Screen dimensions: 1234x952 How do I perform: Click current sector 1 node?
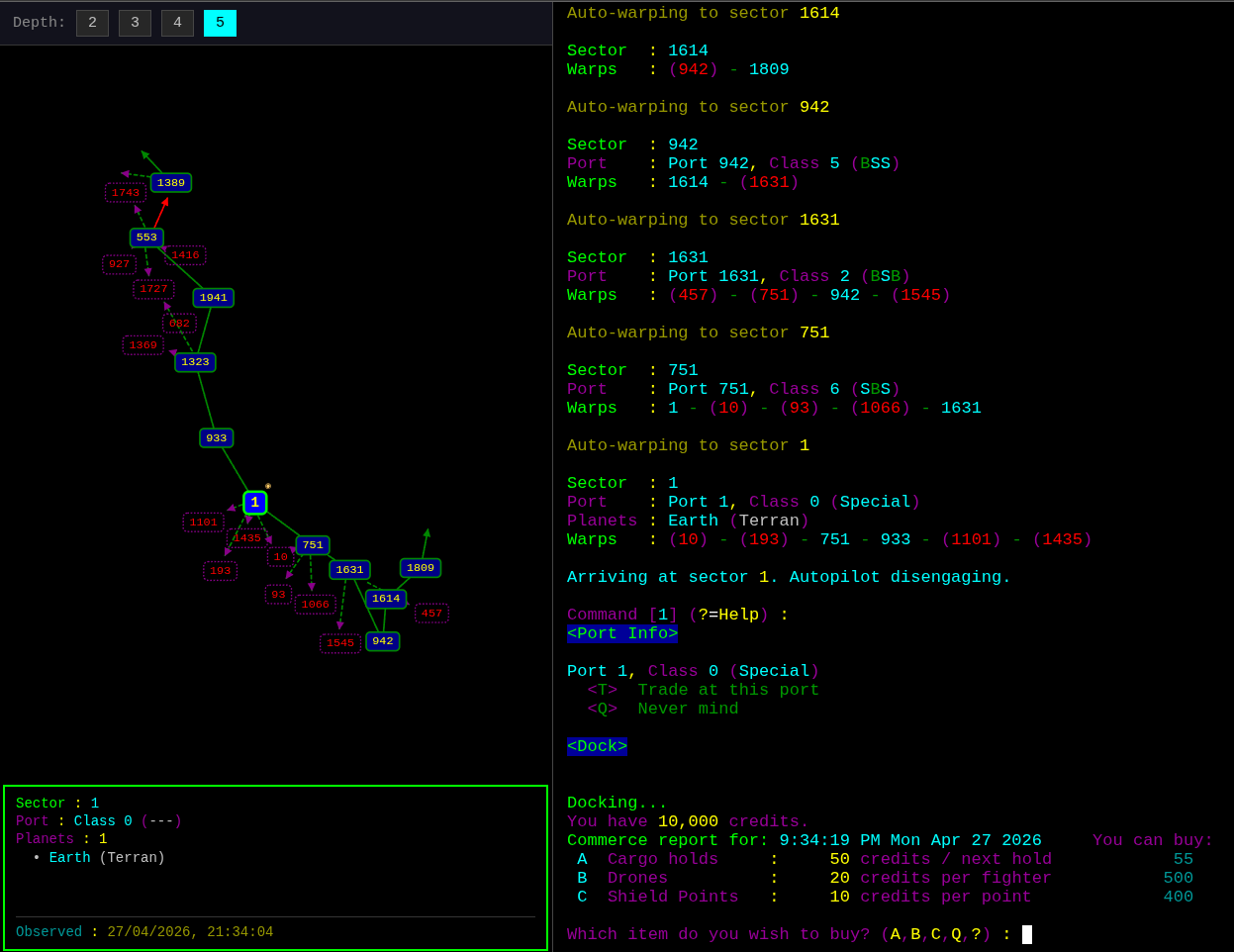(x=254, y=503)
